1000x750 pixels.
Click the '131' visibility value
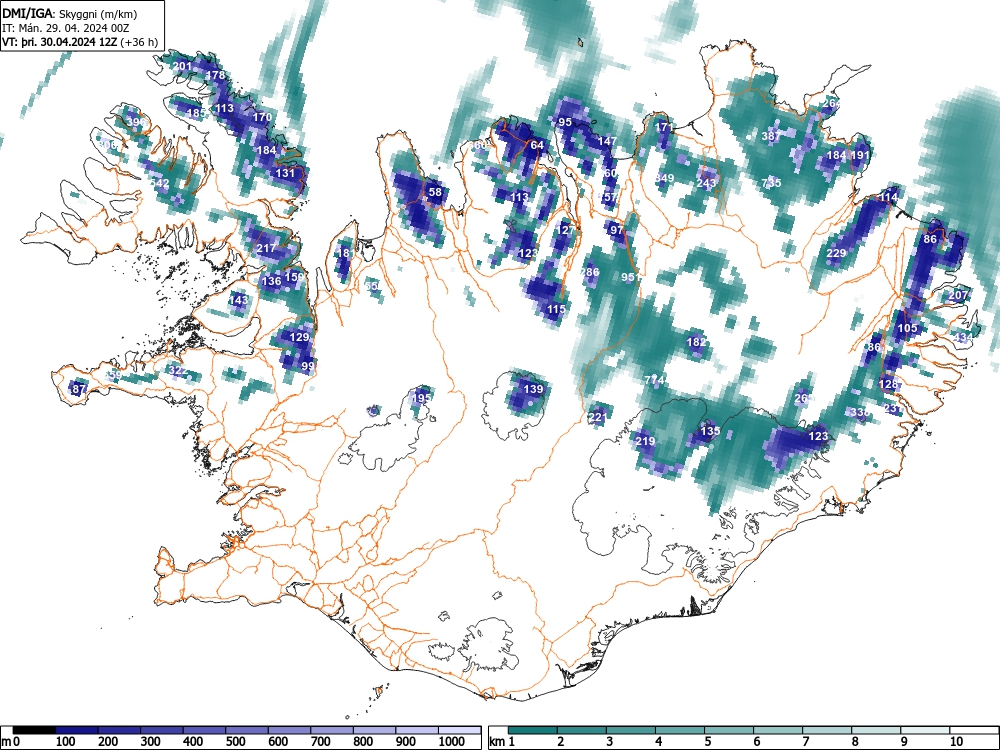point(285,173)
